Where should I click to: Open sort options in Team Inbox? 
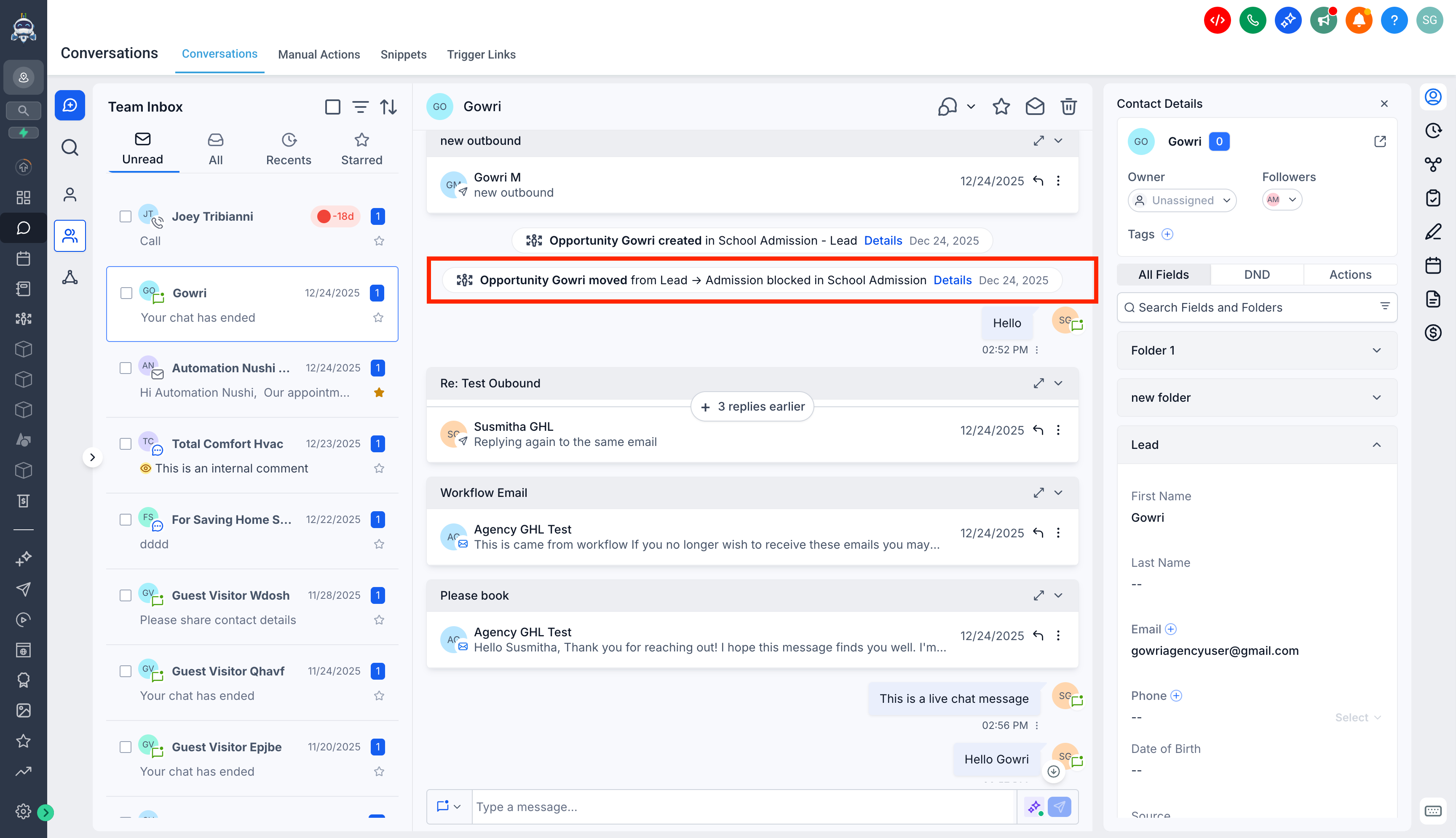(388, 107)
